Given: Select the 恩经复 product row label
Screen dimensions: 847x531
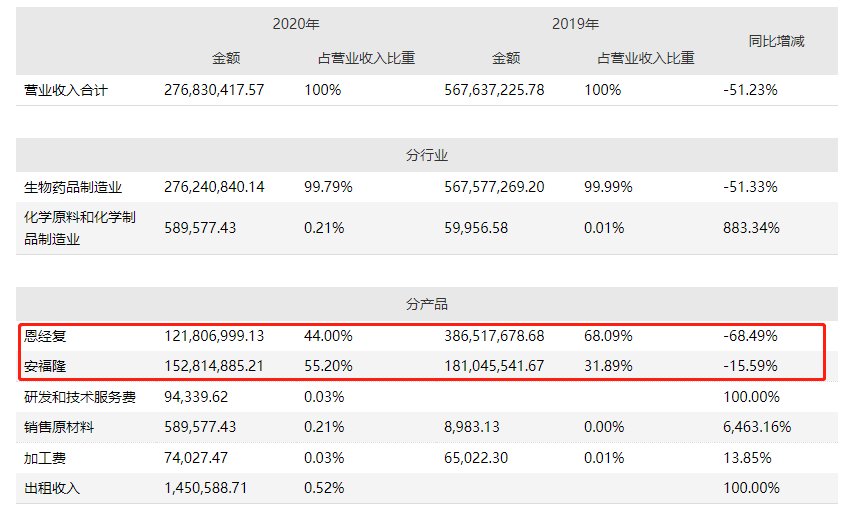Looking at the screenshot, I should click(45, 336).
